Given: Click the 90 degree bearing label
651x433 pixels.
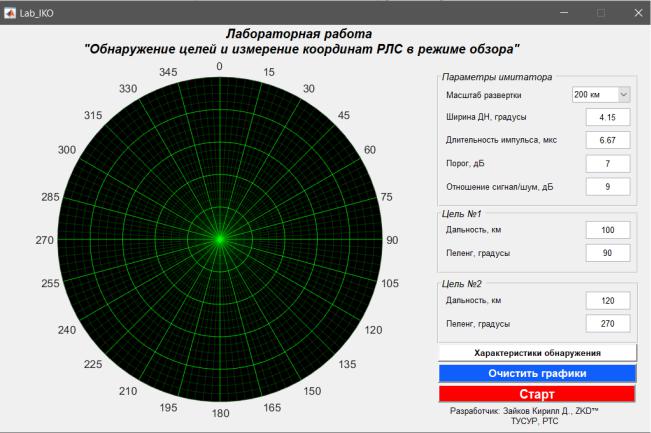Looking at the screenshot, I should coord(392,240).
